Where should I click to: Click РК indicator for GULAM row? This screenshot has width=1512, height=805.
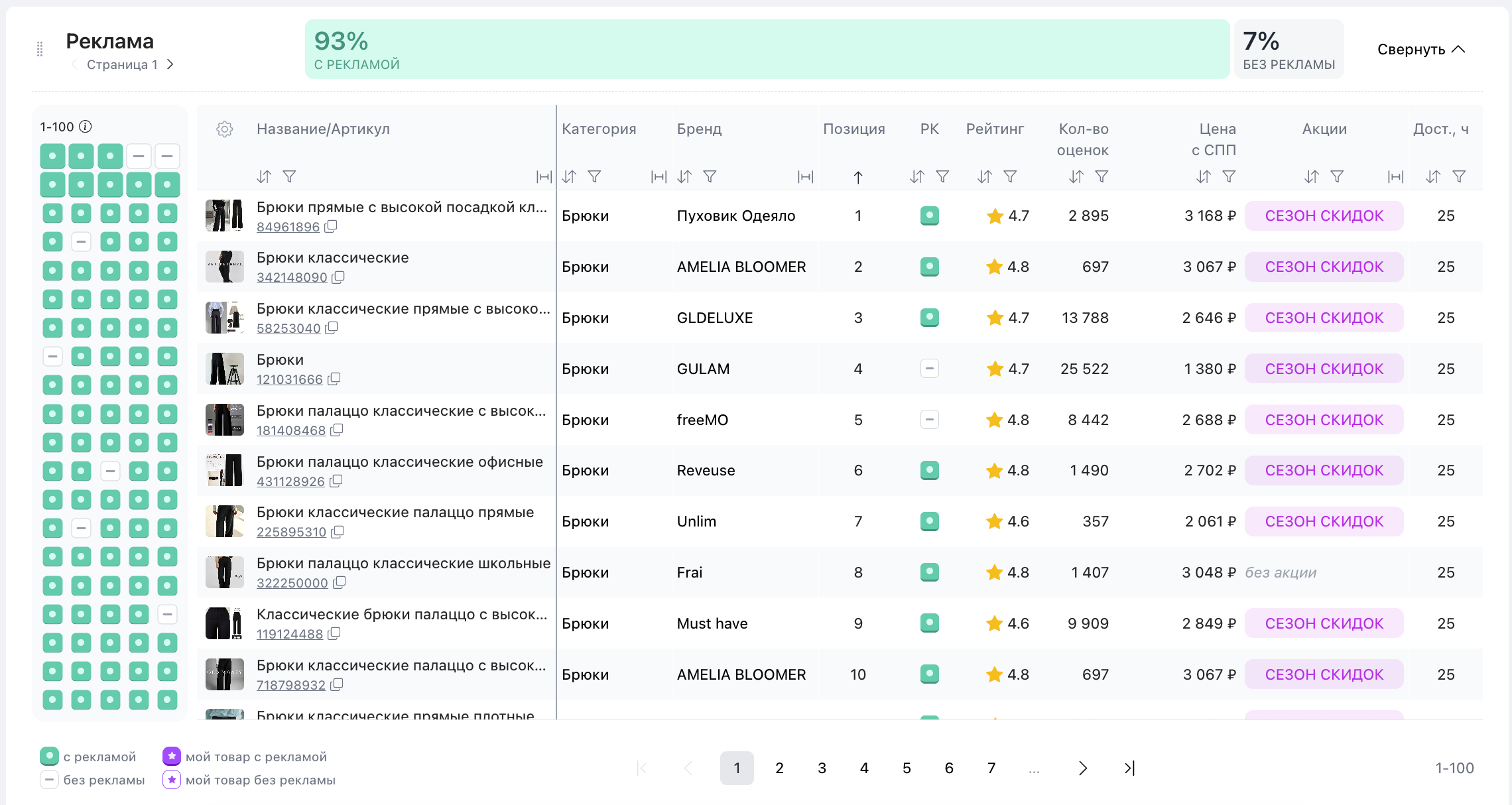tap(929, 369)
